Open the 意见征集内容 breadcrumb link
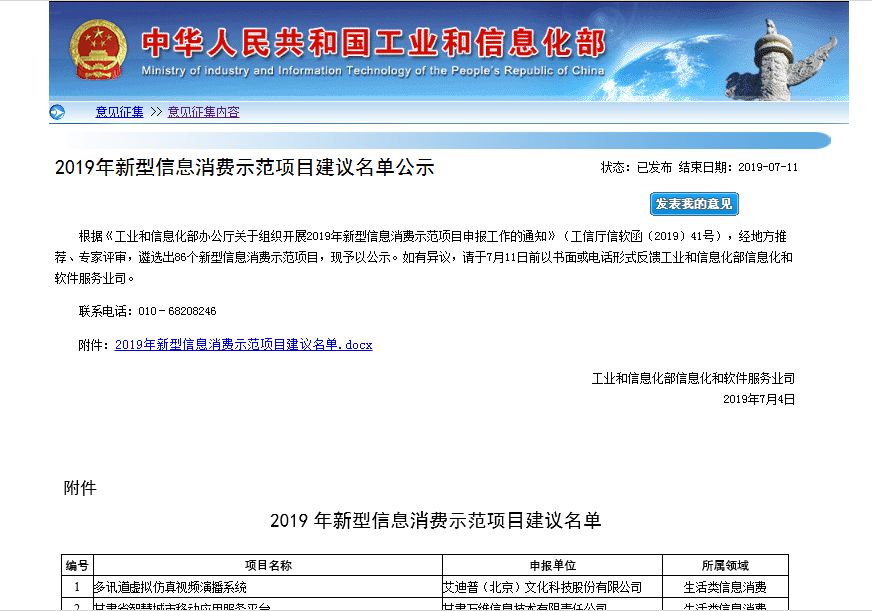Viewport: 872px width, 611px height. 203,112
